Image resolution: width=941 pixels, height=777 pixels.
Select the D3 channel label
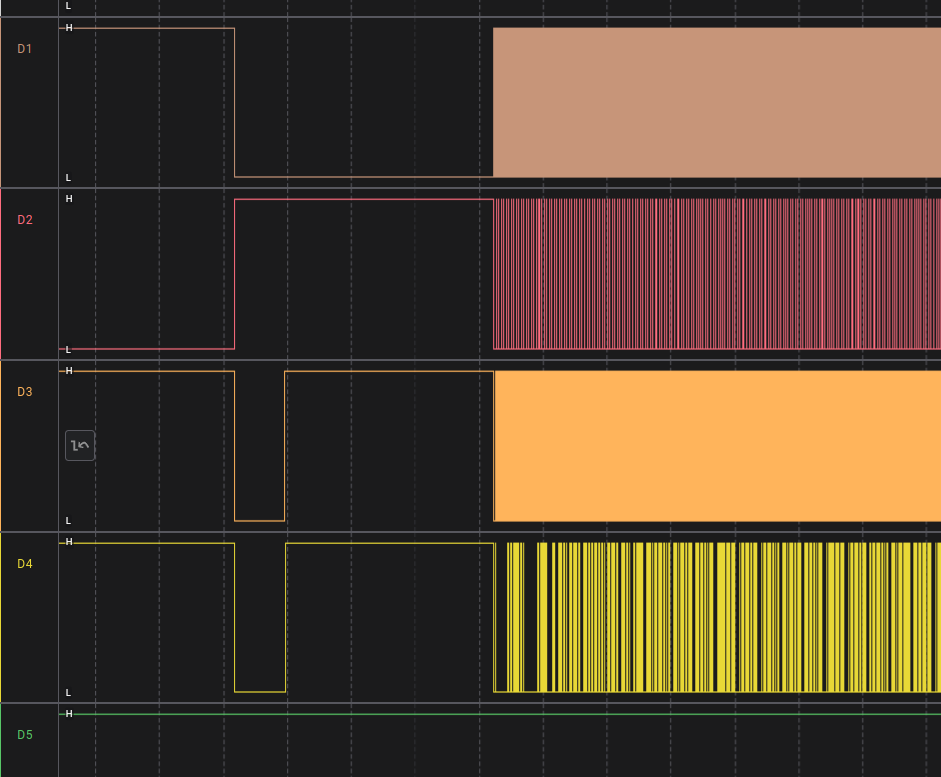click(25, 392)
